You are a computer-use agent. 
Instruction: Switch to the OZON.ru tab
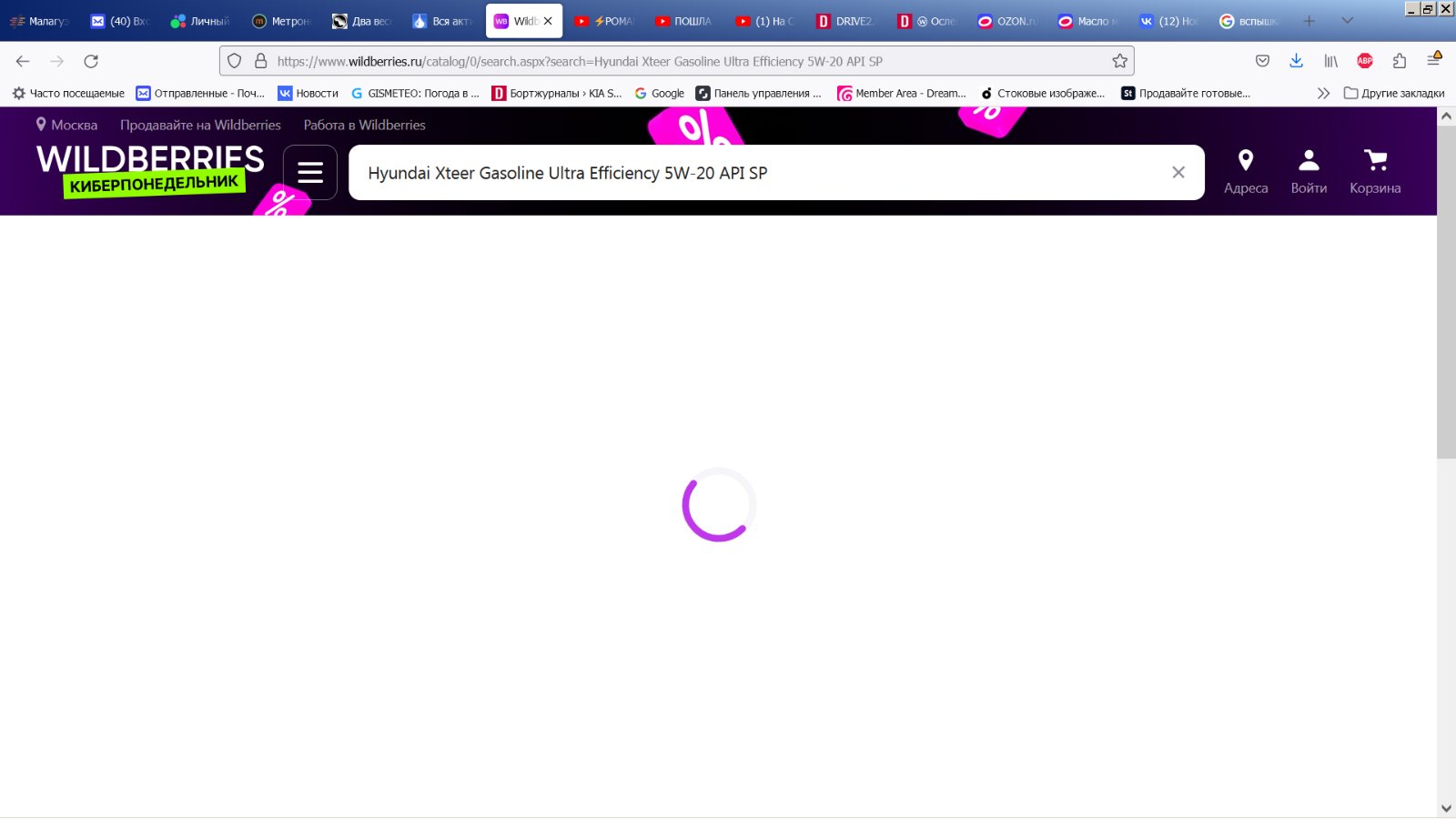click(1006, 21)
